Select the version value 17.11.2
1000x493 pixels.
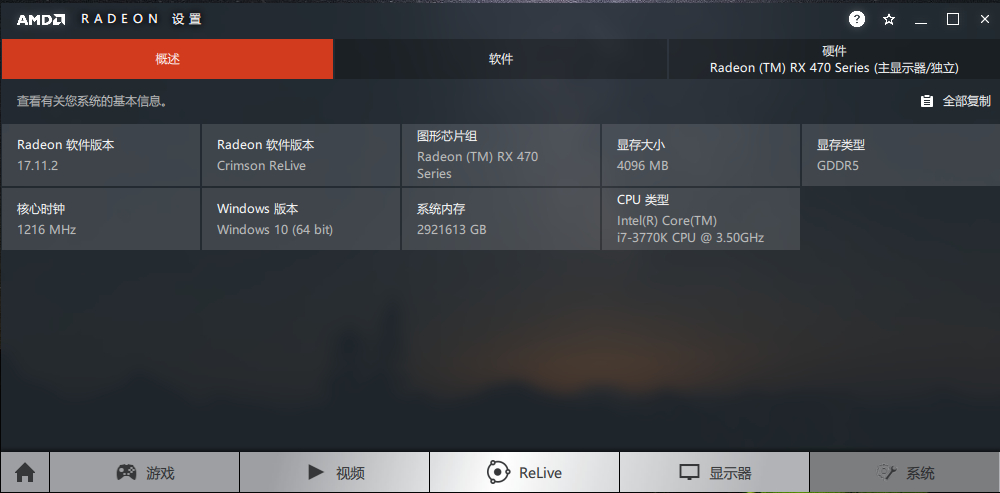click(x=38, y=166)
